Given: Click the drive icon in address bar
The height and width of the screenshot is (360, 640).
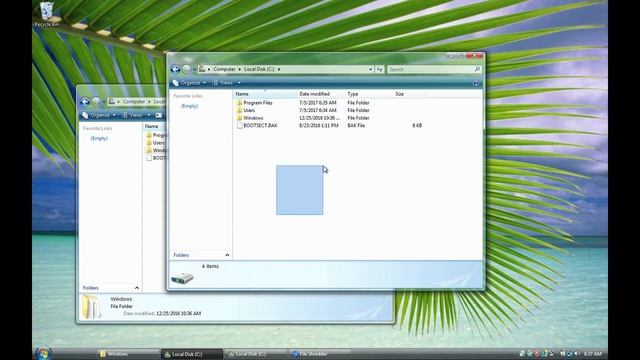Looking at the screenshot, I should click(202, 69).
